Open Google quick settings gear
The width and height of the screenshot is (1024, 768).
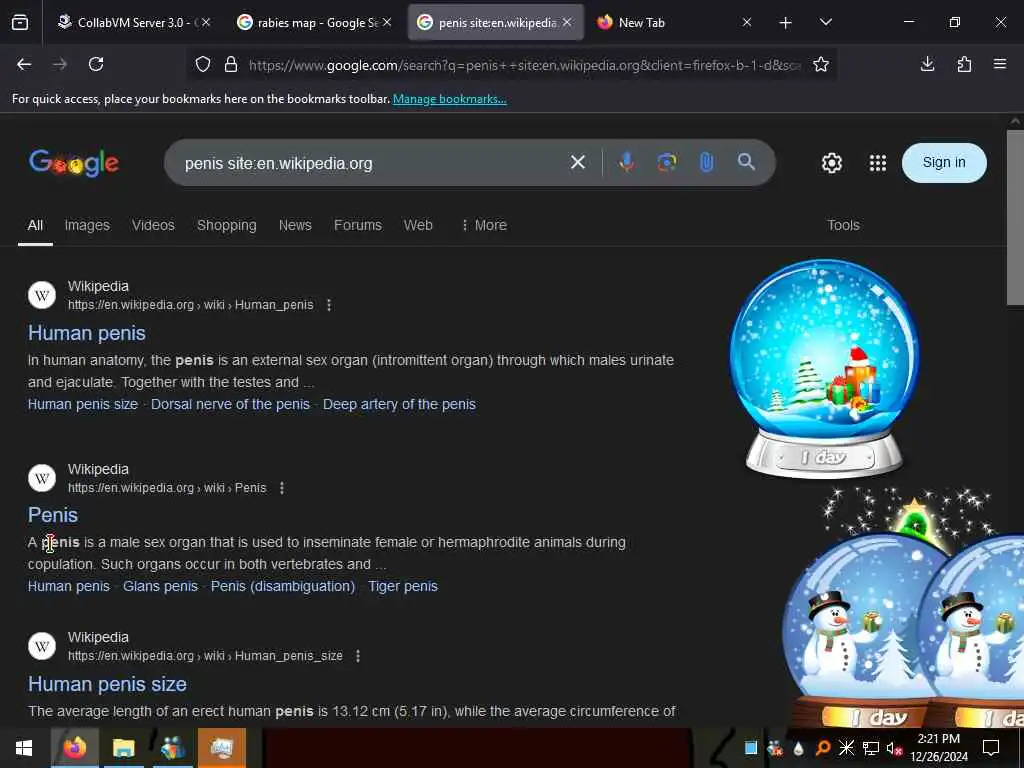831,163
